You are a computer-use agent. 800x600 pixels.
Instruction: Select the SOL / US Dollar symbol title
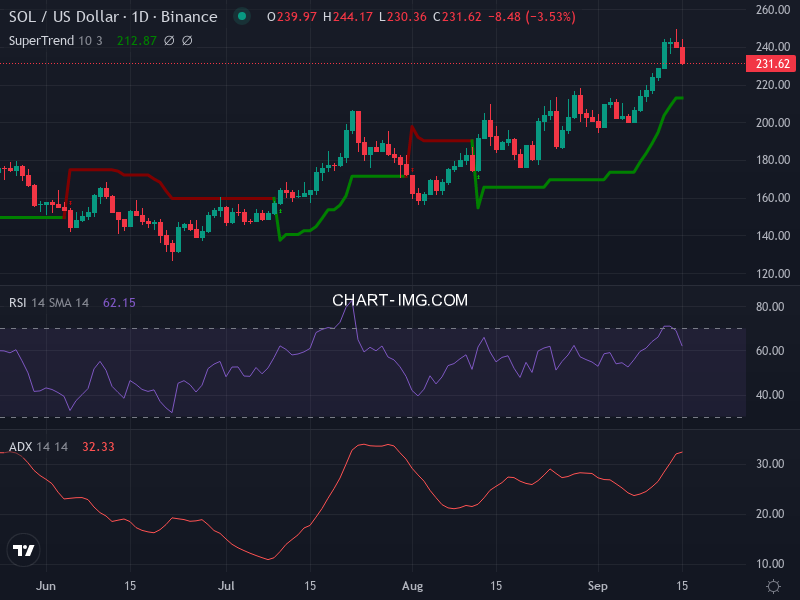112,17
